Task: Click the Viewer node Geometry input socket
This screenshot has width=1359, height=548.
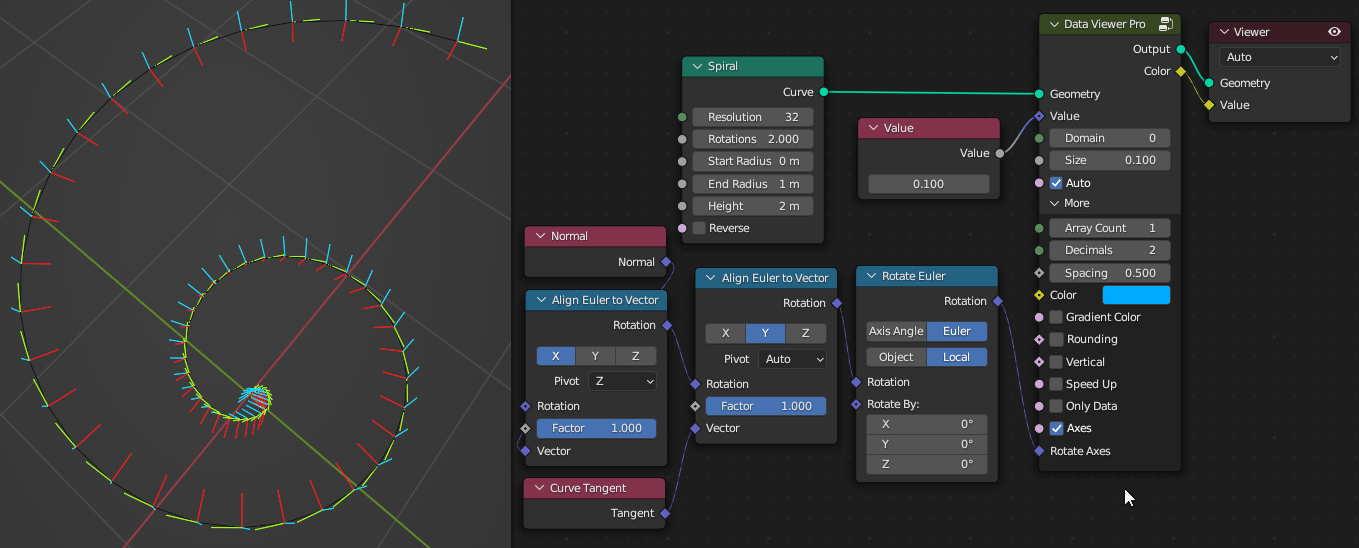Action: (x=1210, y=83)
